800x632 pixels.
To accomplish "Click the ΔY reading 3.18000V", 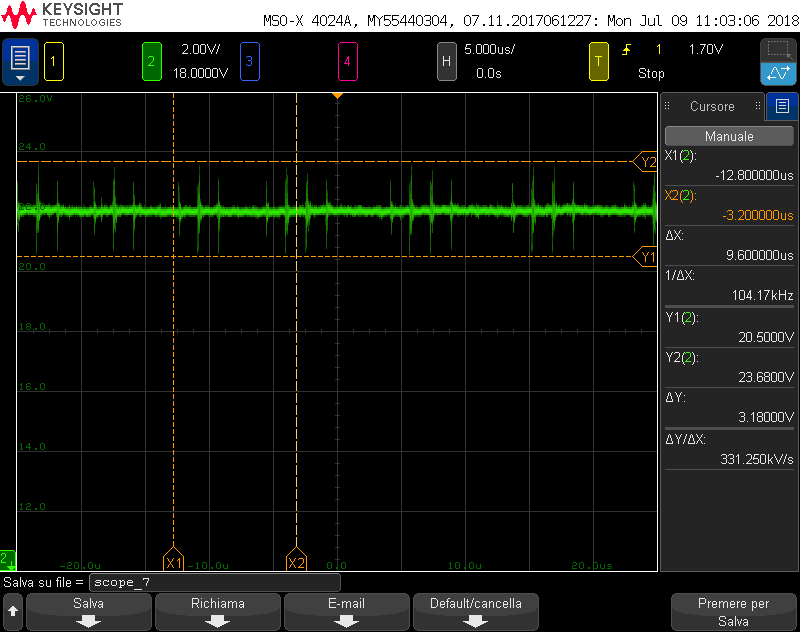I will 766,417.
